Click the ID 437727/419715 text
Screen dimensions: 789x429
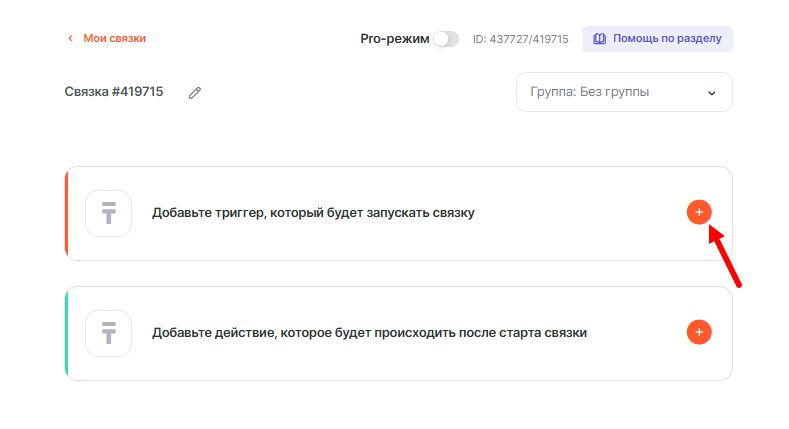[520, 39]
